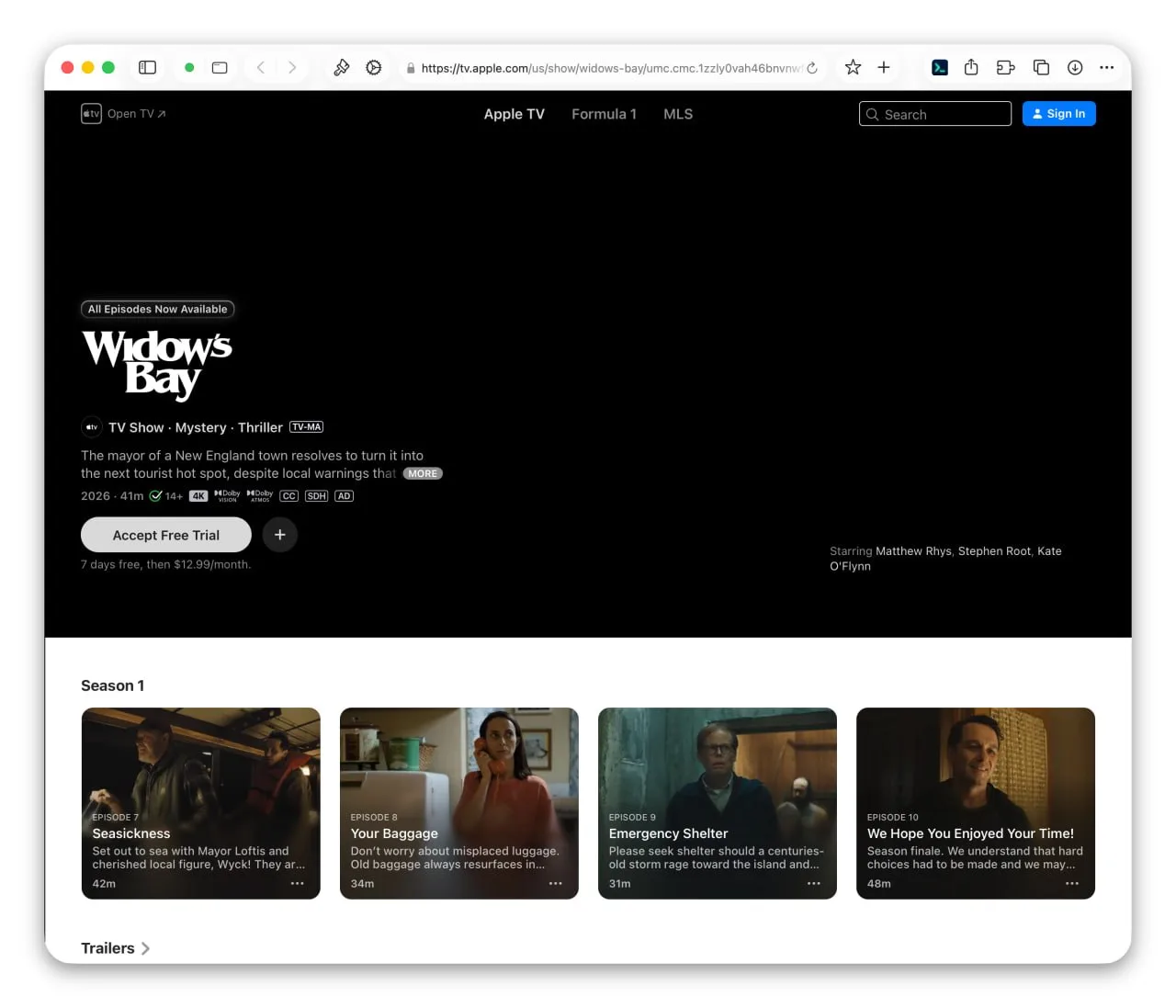Viewport: 1176px width, 1008px height.
Task: Click the Accept Free Trial button
Action: [166, 535]
